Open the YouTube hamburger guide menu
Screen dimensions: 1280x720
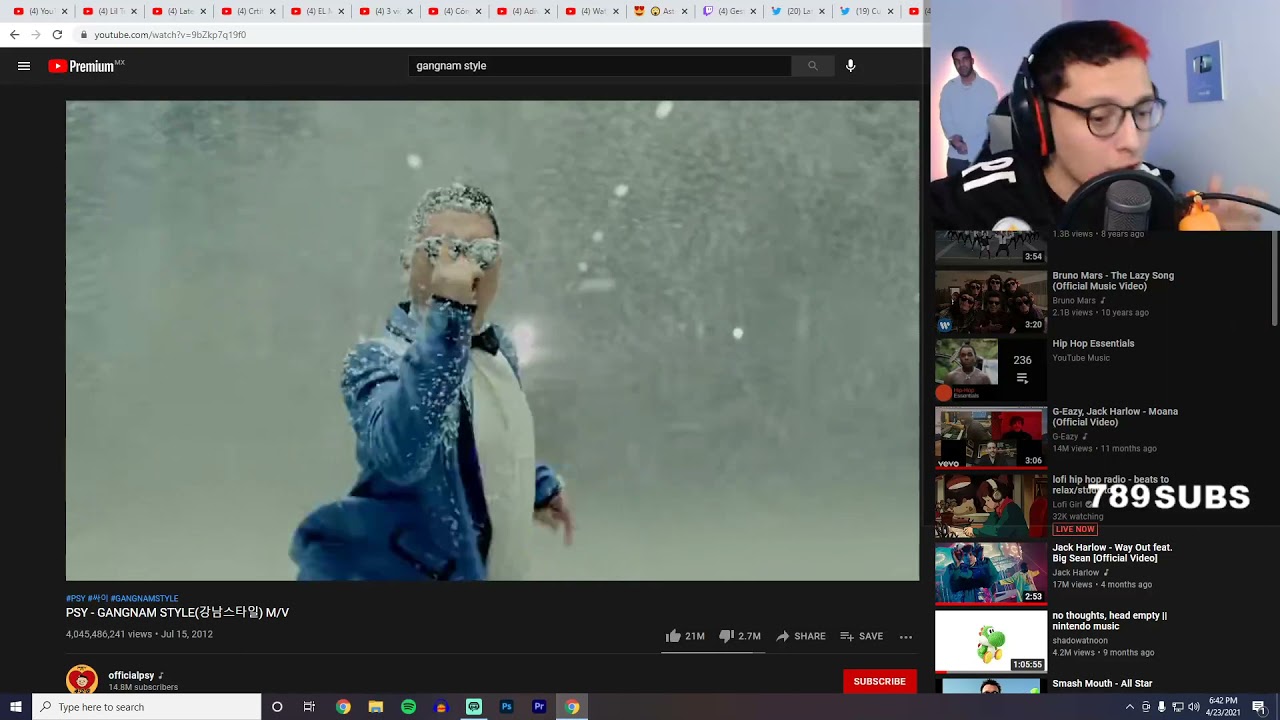click(24, 66)
